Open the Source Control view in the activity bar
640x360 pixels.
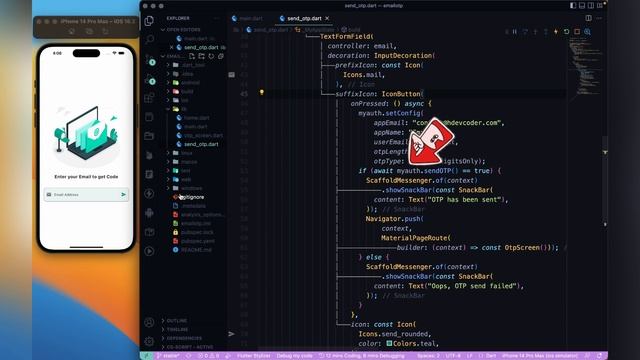pos(150,60)
